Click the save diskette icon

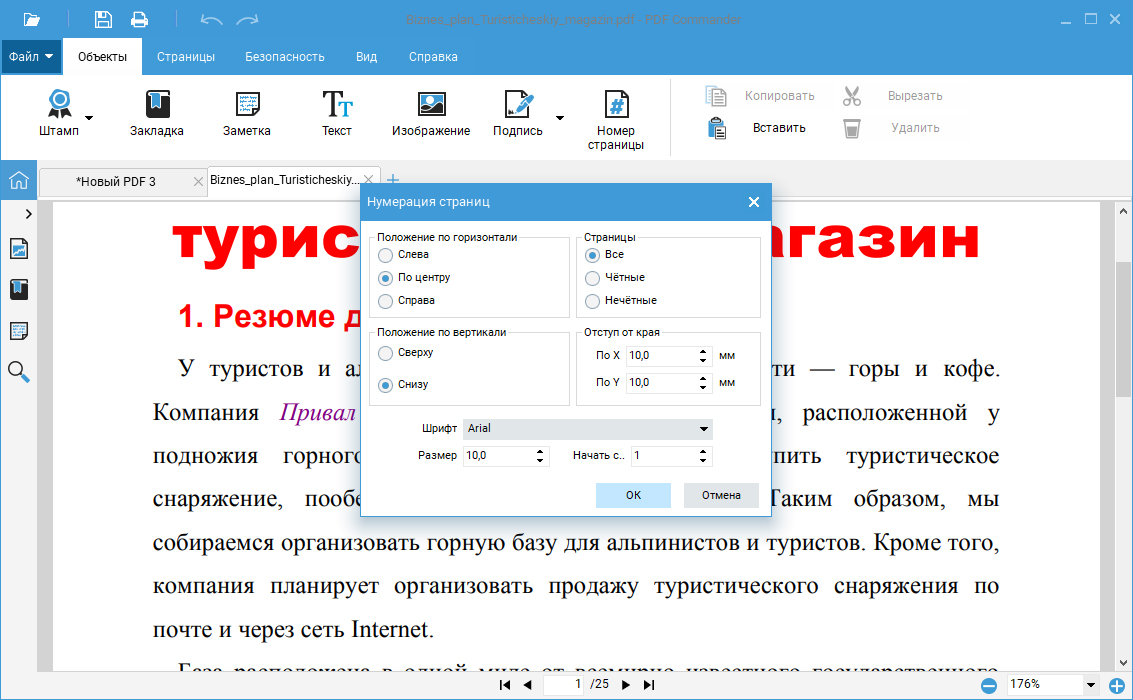tap(103, 20)
